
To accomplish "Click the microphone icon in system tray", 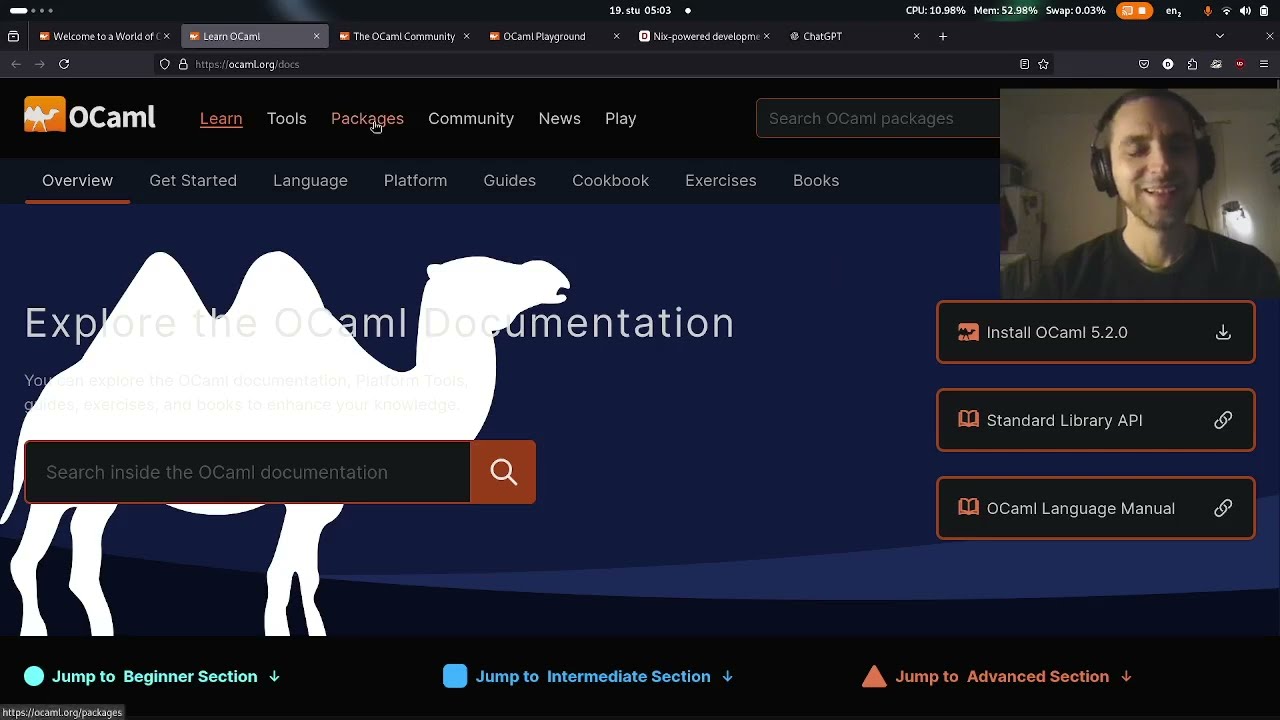I will coord(1208,11).
